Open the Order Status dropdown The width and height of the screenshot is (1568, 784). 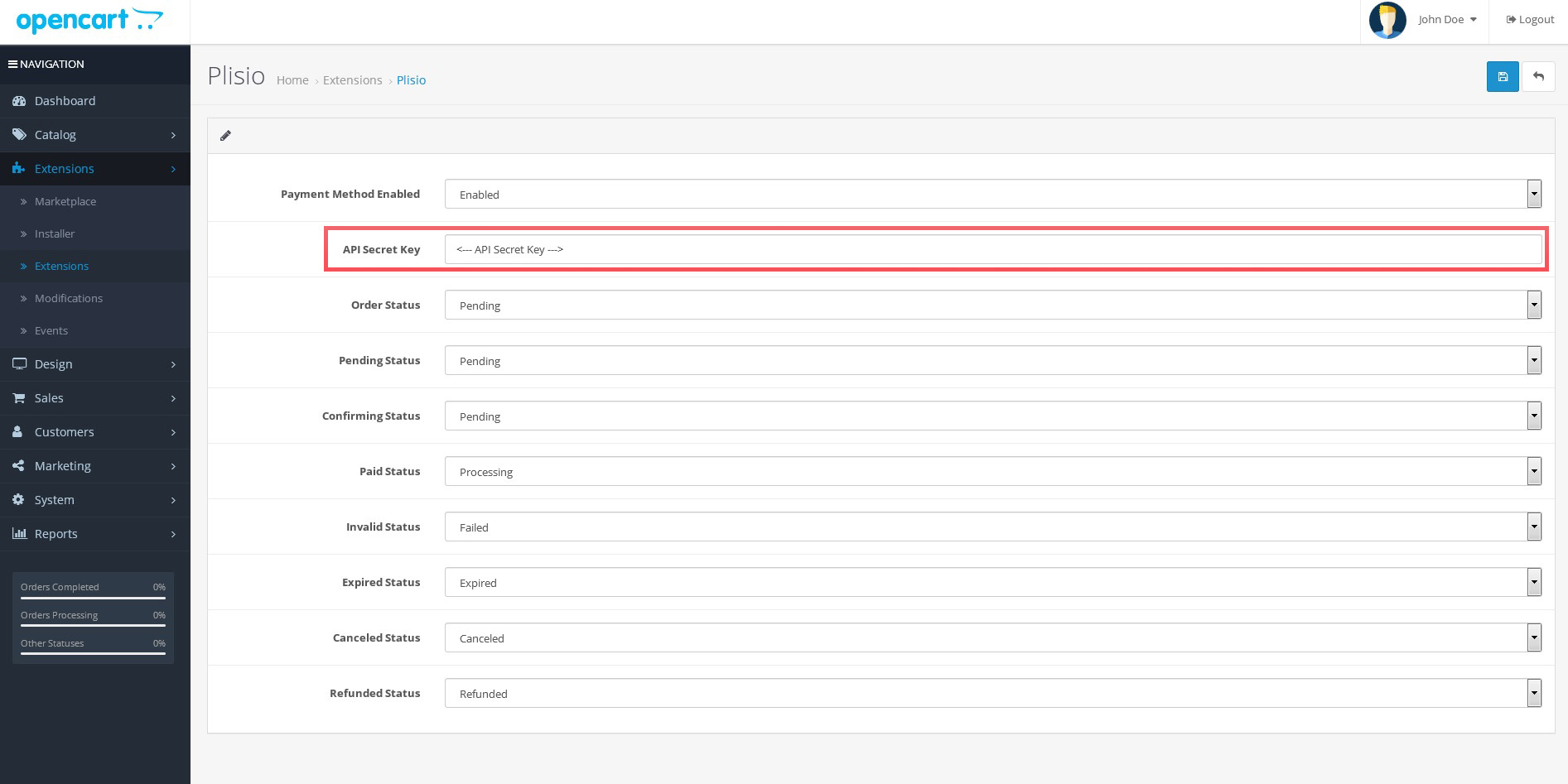(993, 305)
